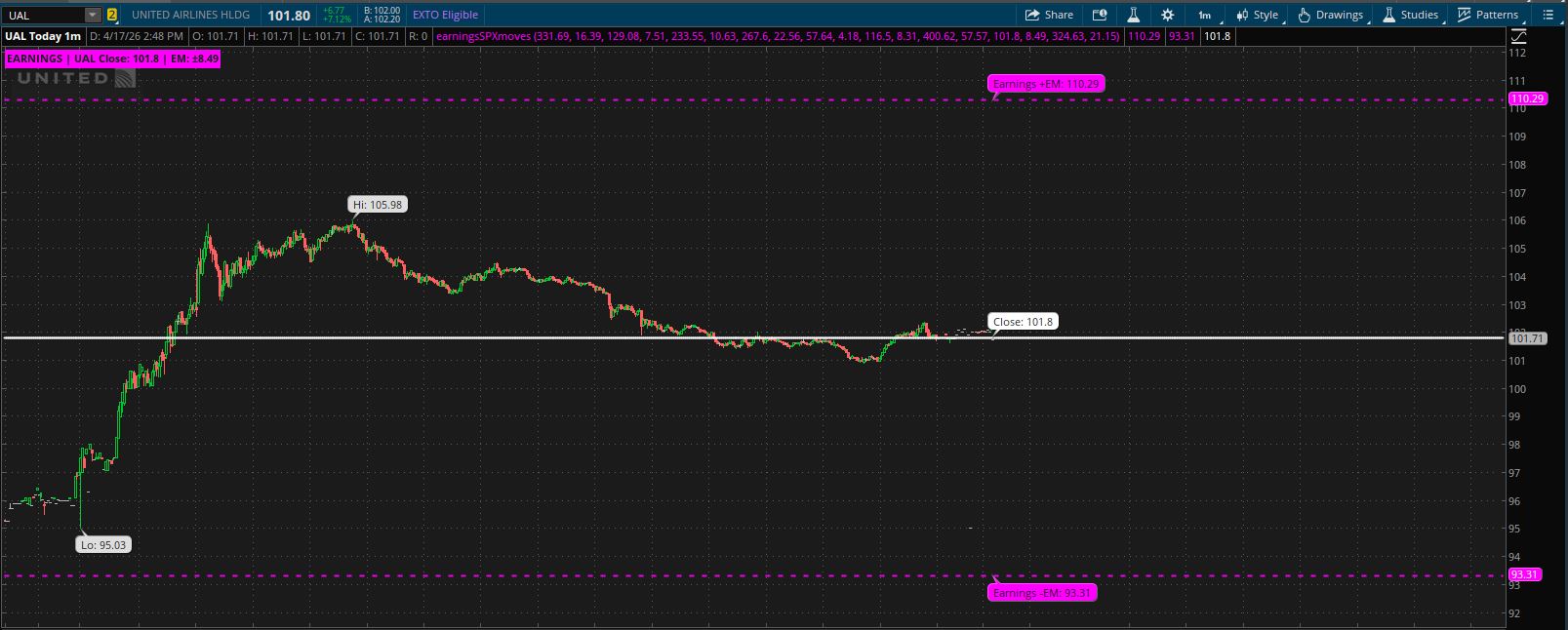Click the yellow number 2 link badge

pos(112,15)
